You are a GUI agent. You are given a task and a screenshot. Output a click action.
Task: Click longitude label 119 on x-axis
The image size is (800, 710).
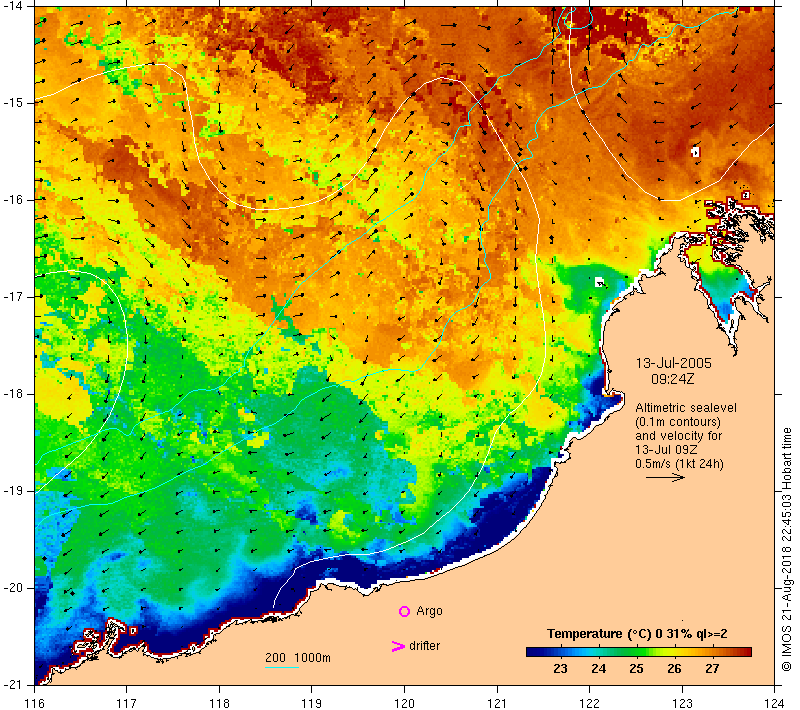(312, 703)
